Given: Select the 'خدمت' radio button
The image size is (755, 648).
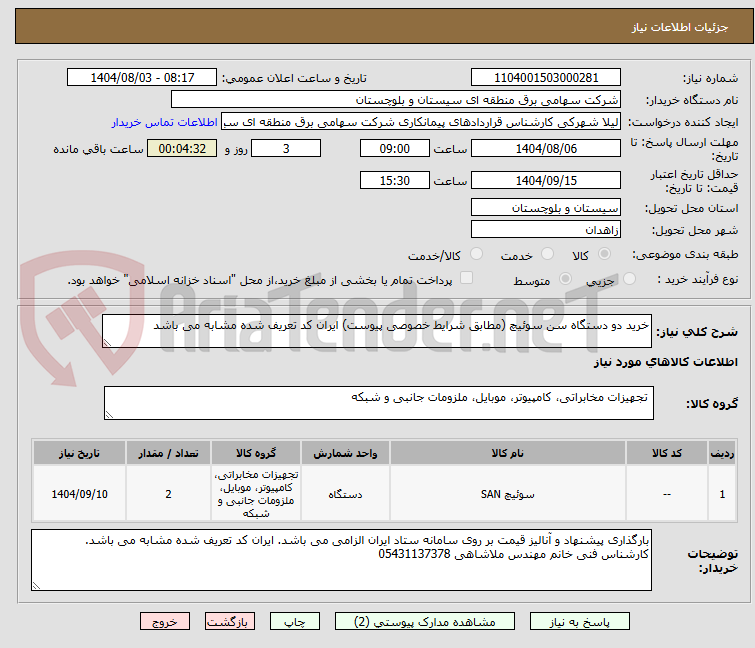Looking at the screenshot, I should (547, 254).
